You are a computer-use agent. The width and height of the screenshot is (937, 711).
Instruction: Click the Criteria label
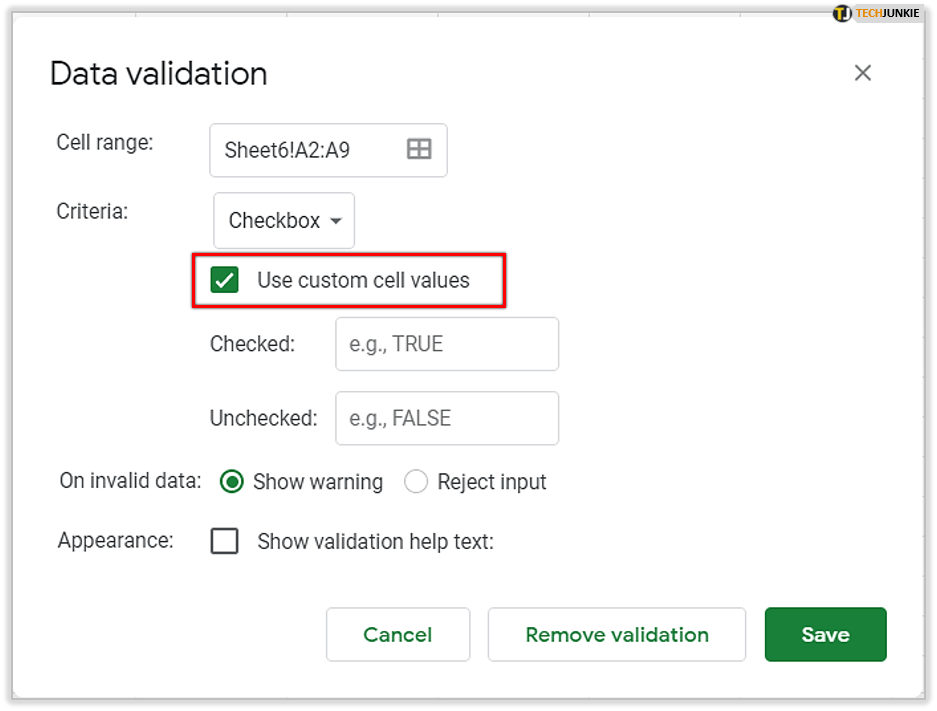(92, 212)
